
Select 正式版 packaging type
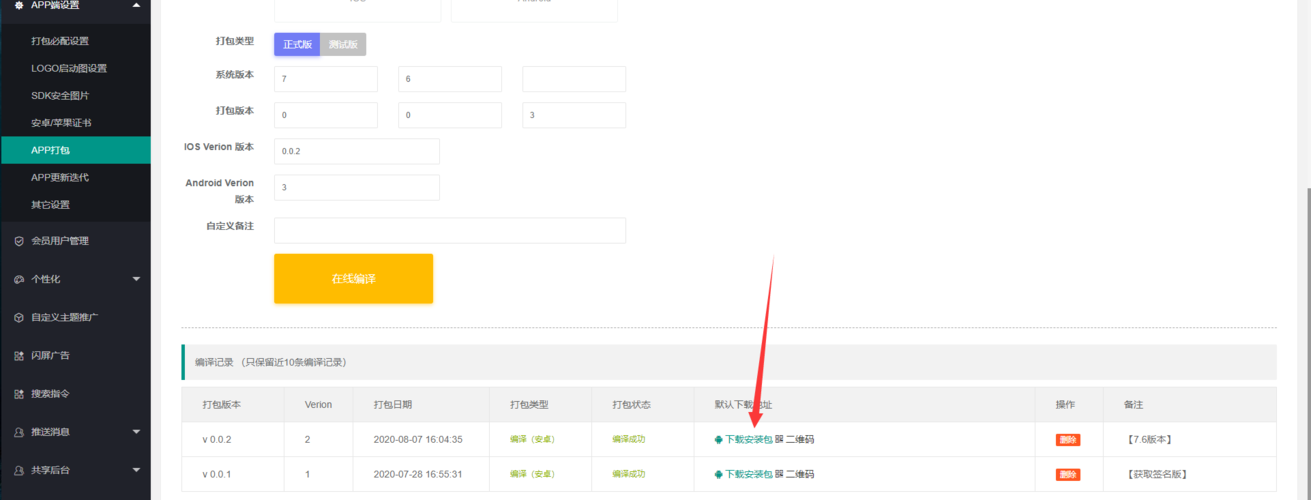pos(297,44)
